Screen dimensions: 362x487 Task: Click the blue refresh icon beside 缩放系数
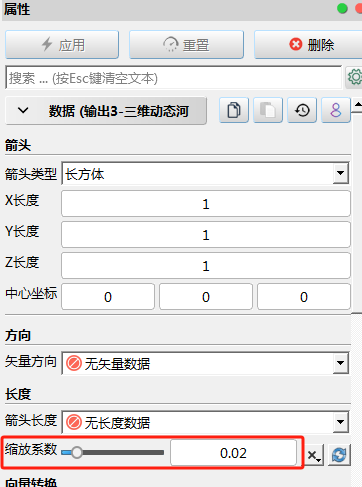click(x=339, y=455)
